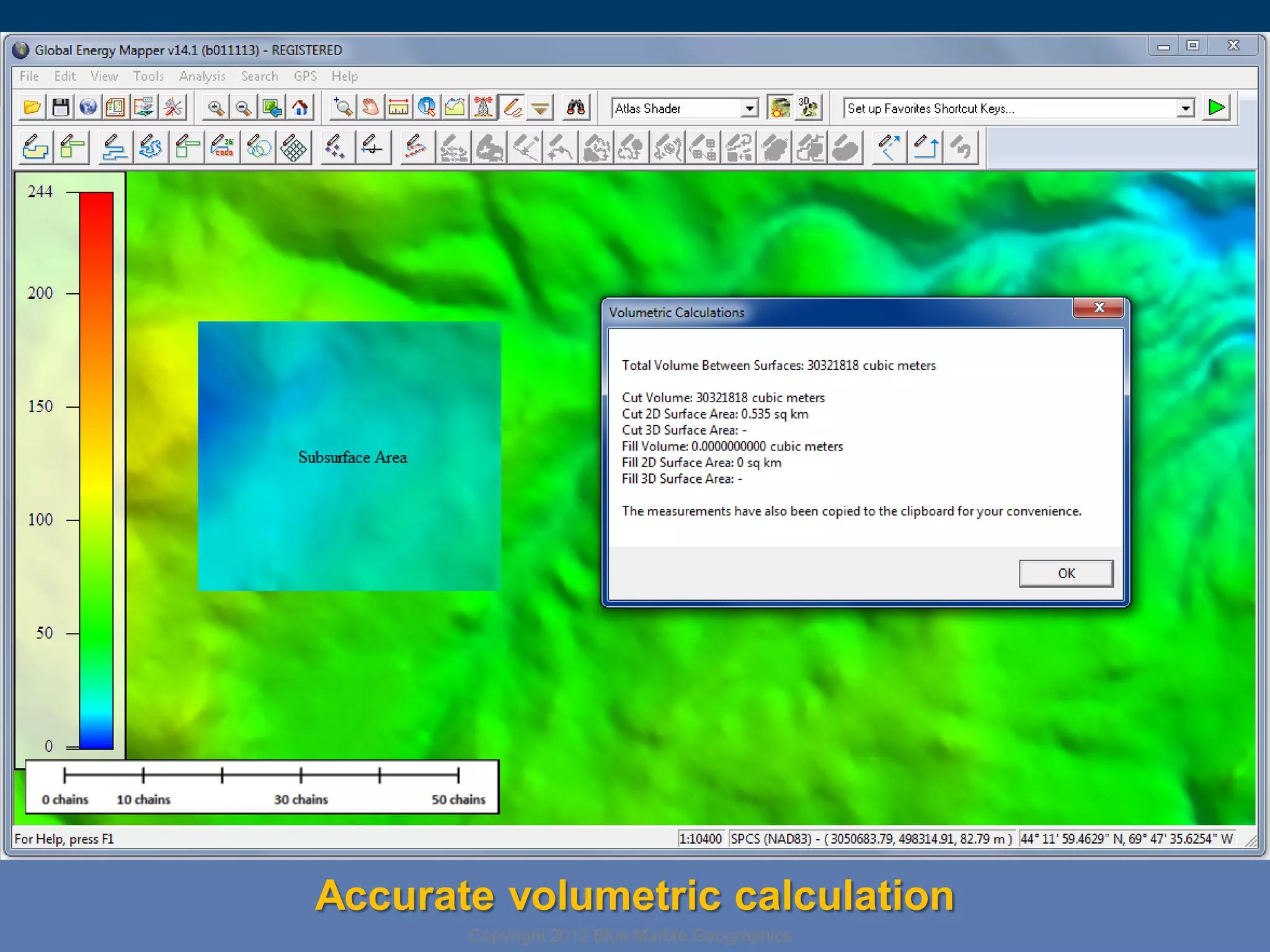The height and width of the screenshot is (952, 1270).
Task: Open the GPS menu
Action: pyautogui.click(x=305, y=76)
